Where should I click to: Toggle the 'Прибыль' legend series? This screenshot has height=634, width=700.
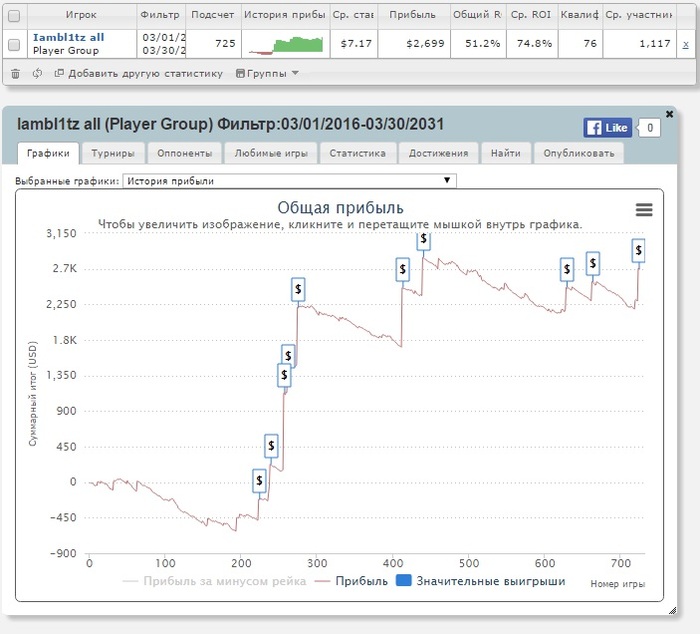pyautogui.click(x=351, y=581)
